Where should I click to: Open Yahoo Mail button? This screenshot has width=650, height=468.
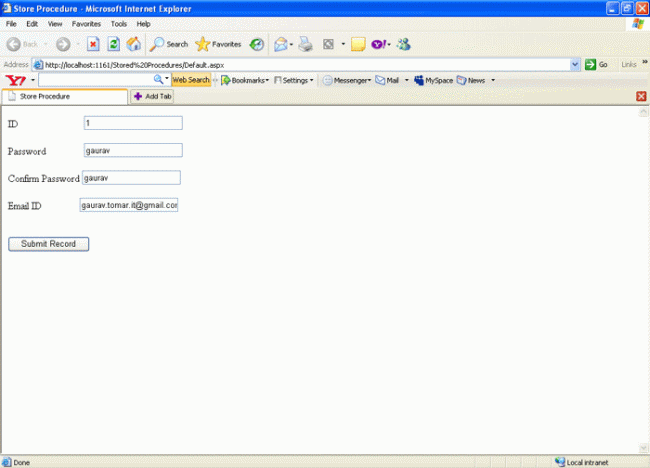pyautogui.click(x=387, y=80)
